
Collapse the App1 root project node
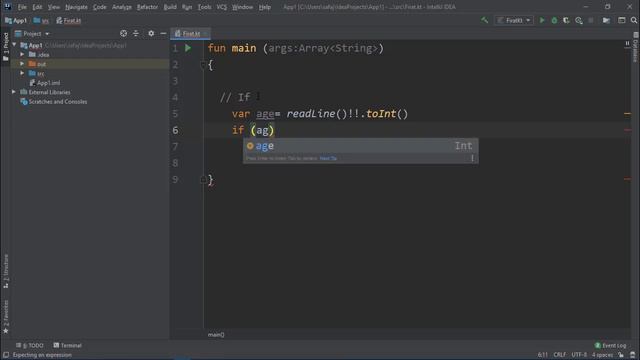coord(15,45)
